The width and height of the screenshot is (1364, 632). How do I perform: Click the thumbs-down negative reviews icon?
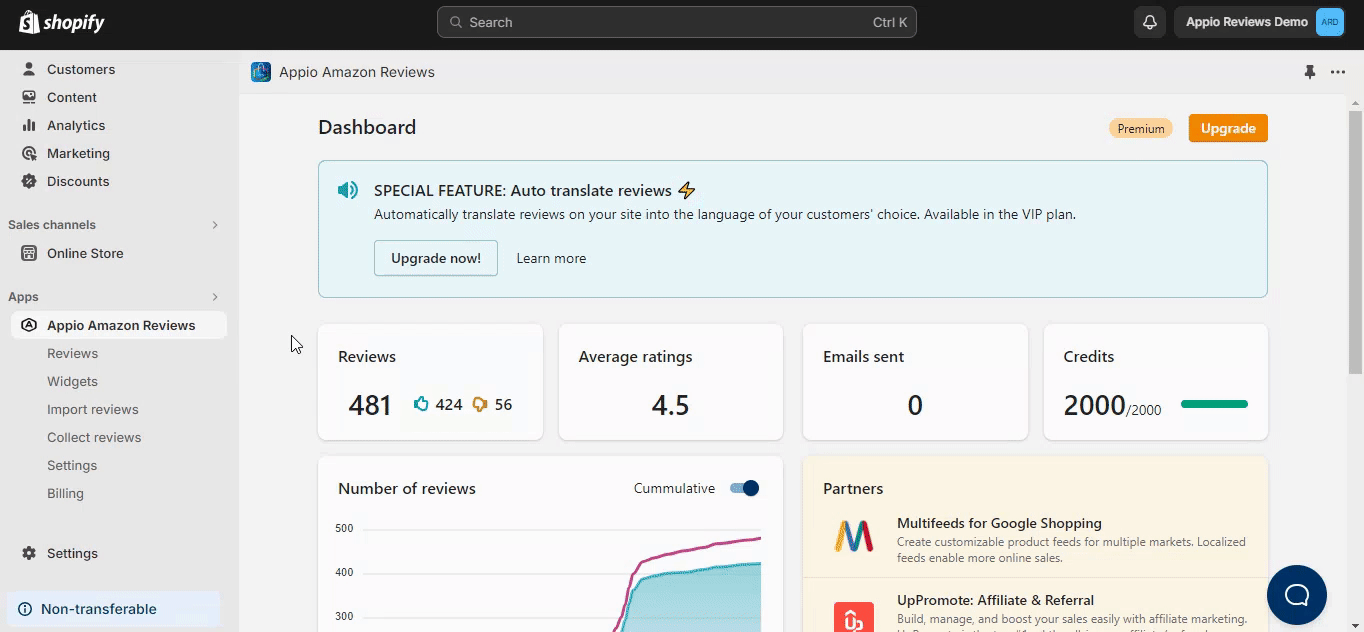480,404
